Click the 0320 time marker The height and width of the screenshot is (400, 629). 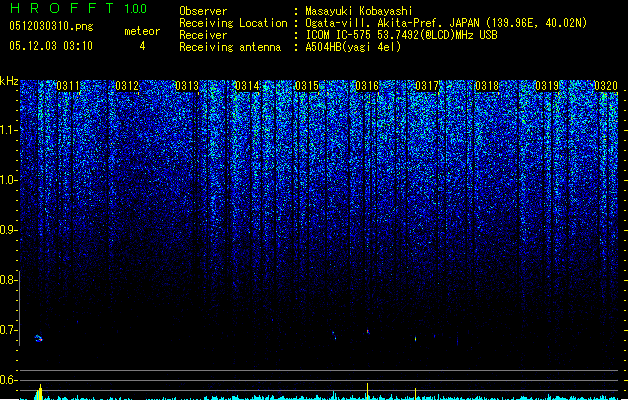(606, 86)
